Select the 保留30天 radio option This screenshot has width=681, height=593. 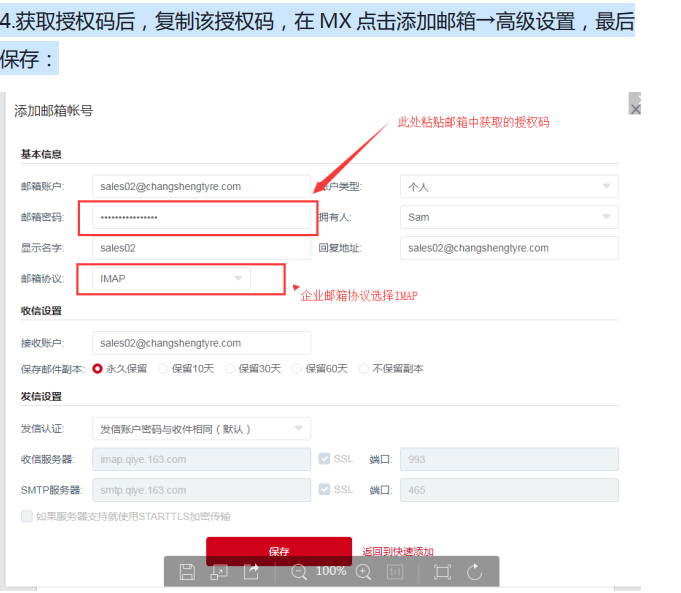point(230,368)
